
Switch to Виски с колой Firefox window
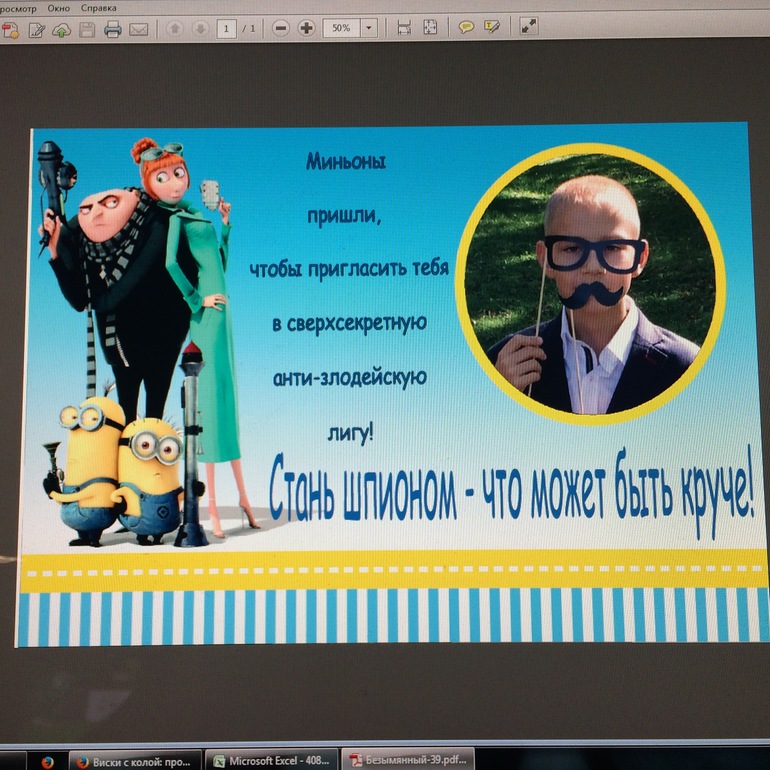pos(135,762)
